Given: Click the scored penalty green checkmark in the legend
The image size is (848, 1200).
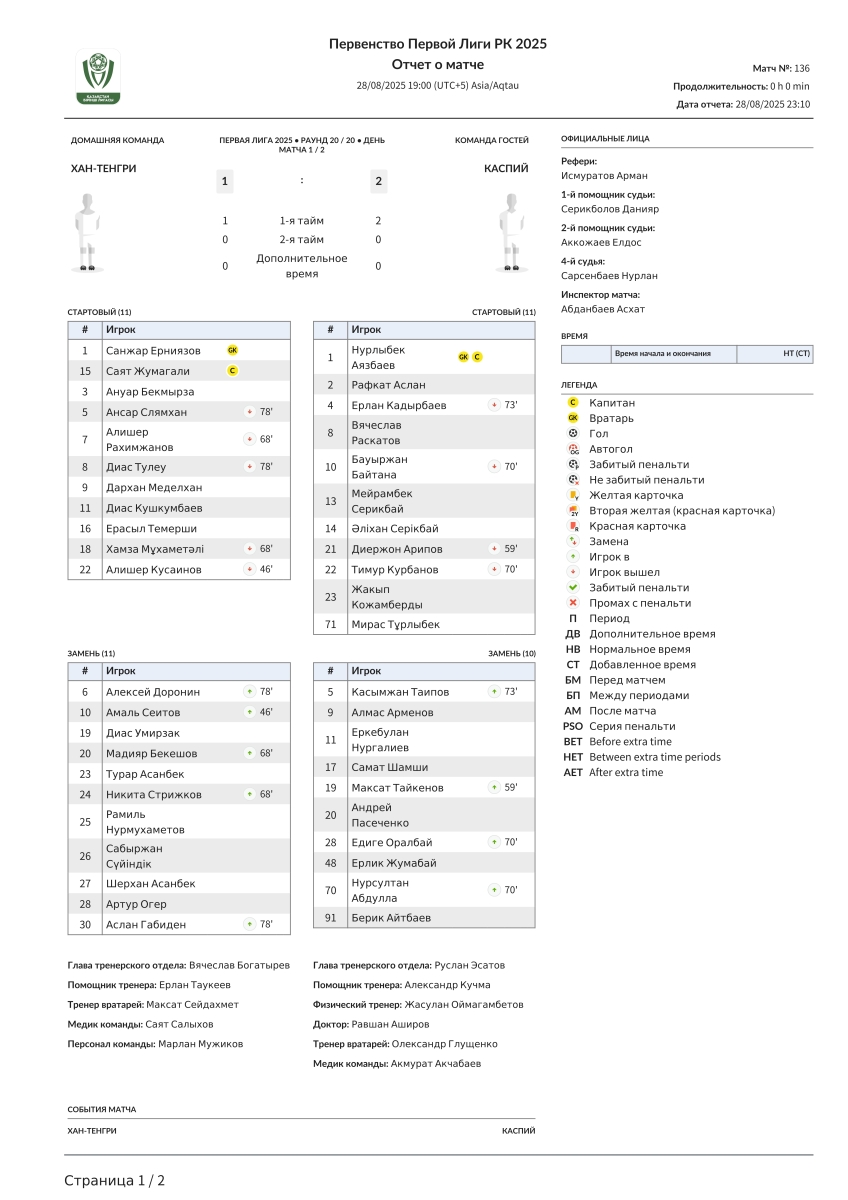Looking at the screenshot, I should pos(573,588).
